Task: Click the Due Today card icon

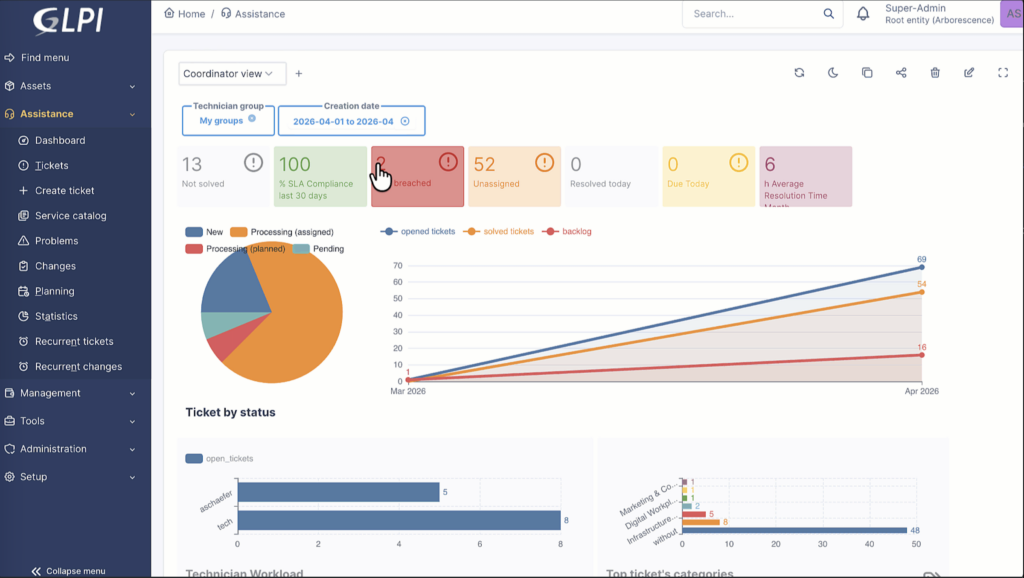Action: [738, 162]
